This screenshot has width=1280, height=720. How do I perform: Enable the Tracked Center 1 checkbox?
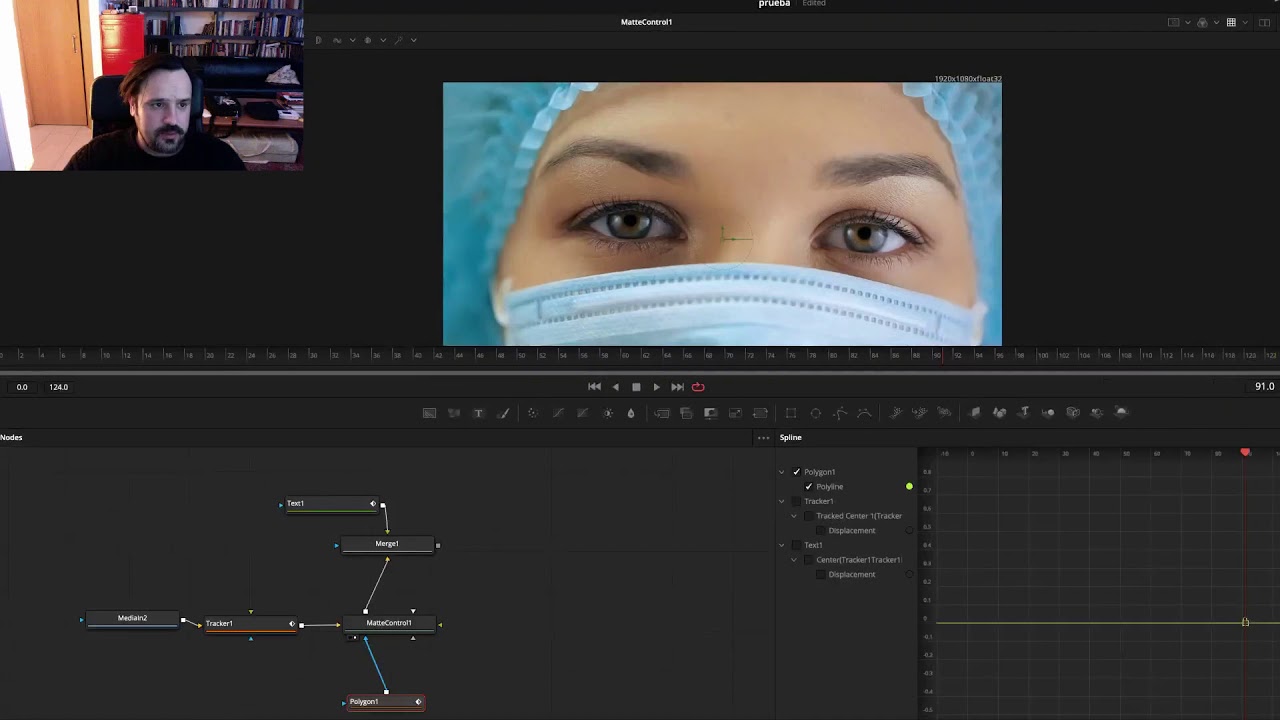coord(809,516)
